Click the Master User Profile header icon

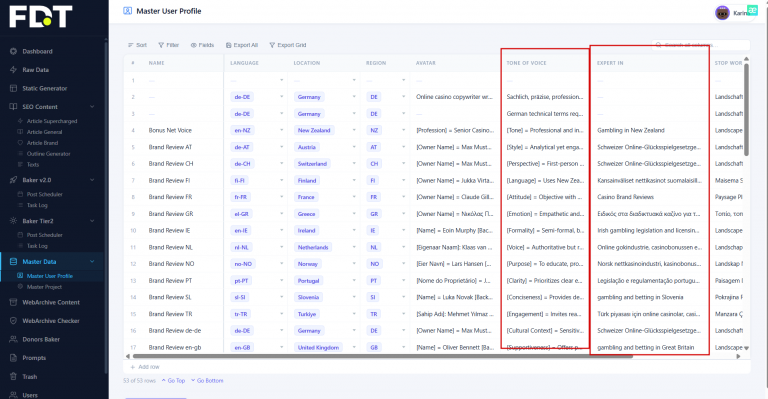(127, 11)
